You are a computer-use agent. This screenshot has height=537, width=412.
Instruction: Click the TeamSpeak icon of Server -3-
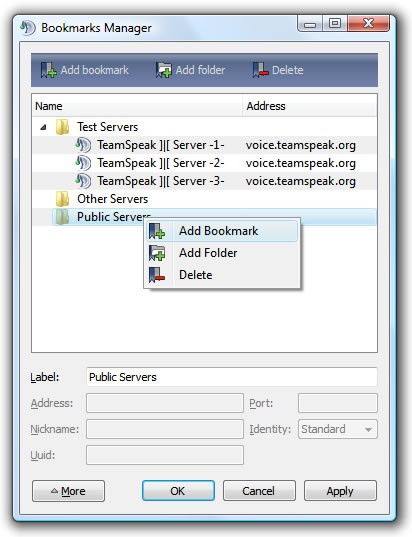[83, 181]
